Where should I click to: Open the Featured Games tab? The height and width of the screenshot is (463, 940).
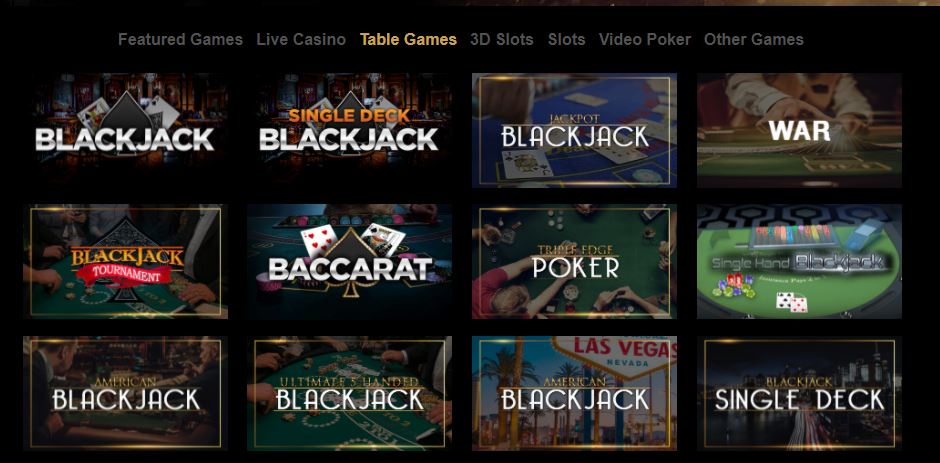coord(180,40)
